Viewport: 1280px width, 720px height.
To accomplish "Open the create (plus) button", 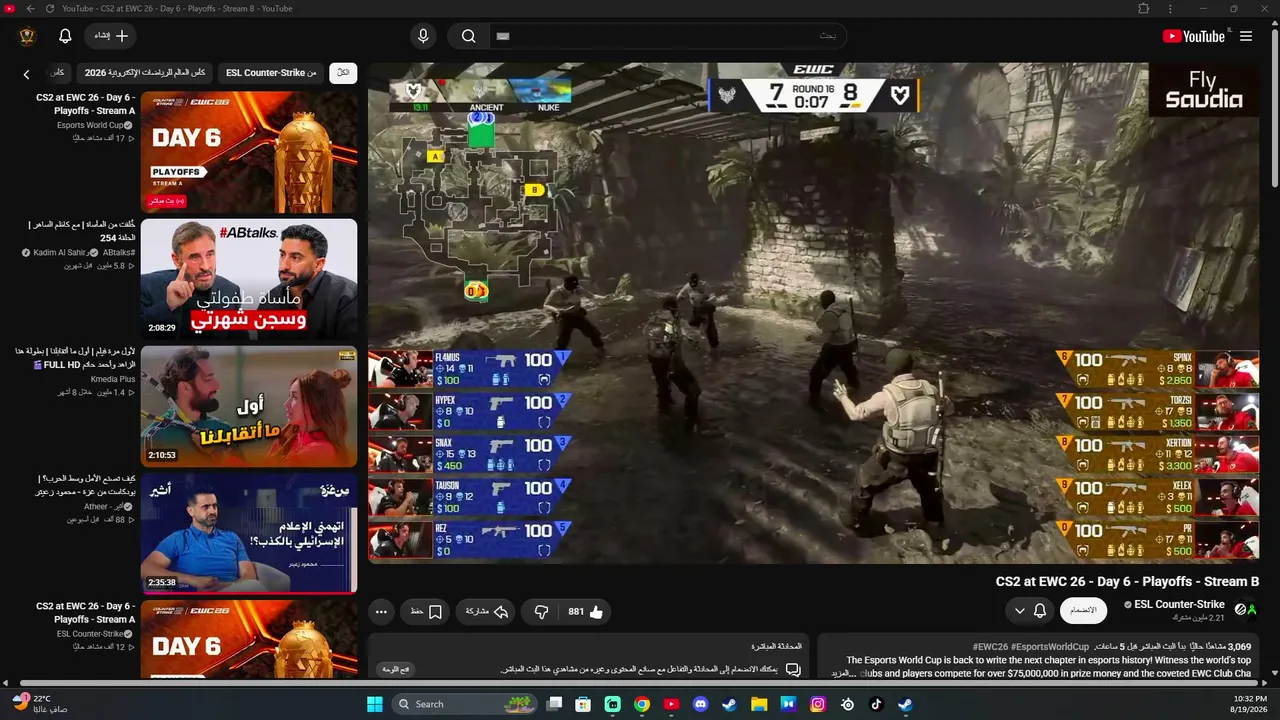I will pyautogui.click(x=110, y=36).
